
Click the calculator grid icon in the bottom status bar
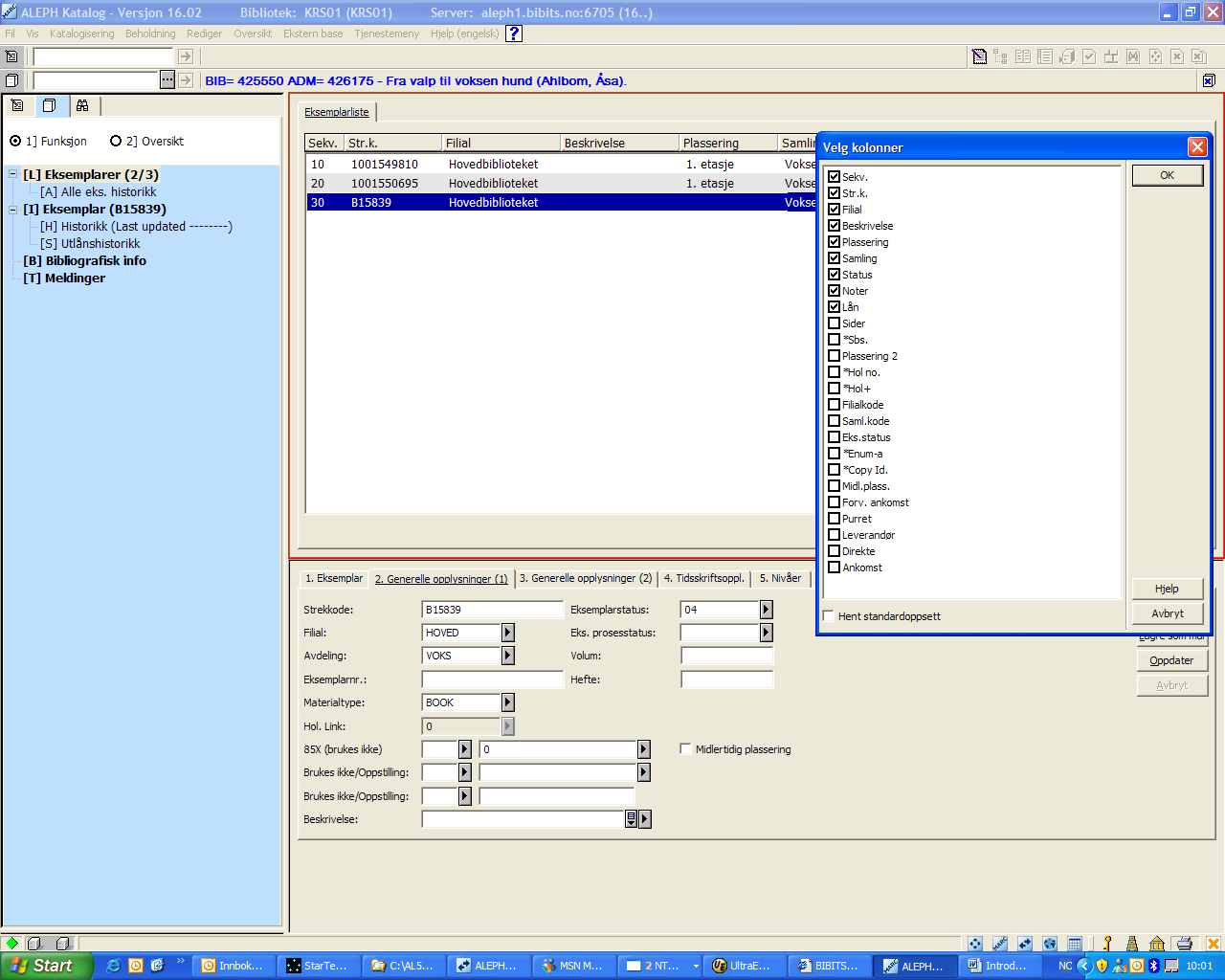pyautogui.click(x=1075, y=944)
